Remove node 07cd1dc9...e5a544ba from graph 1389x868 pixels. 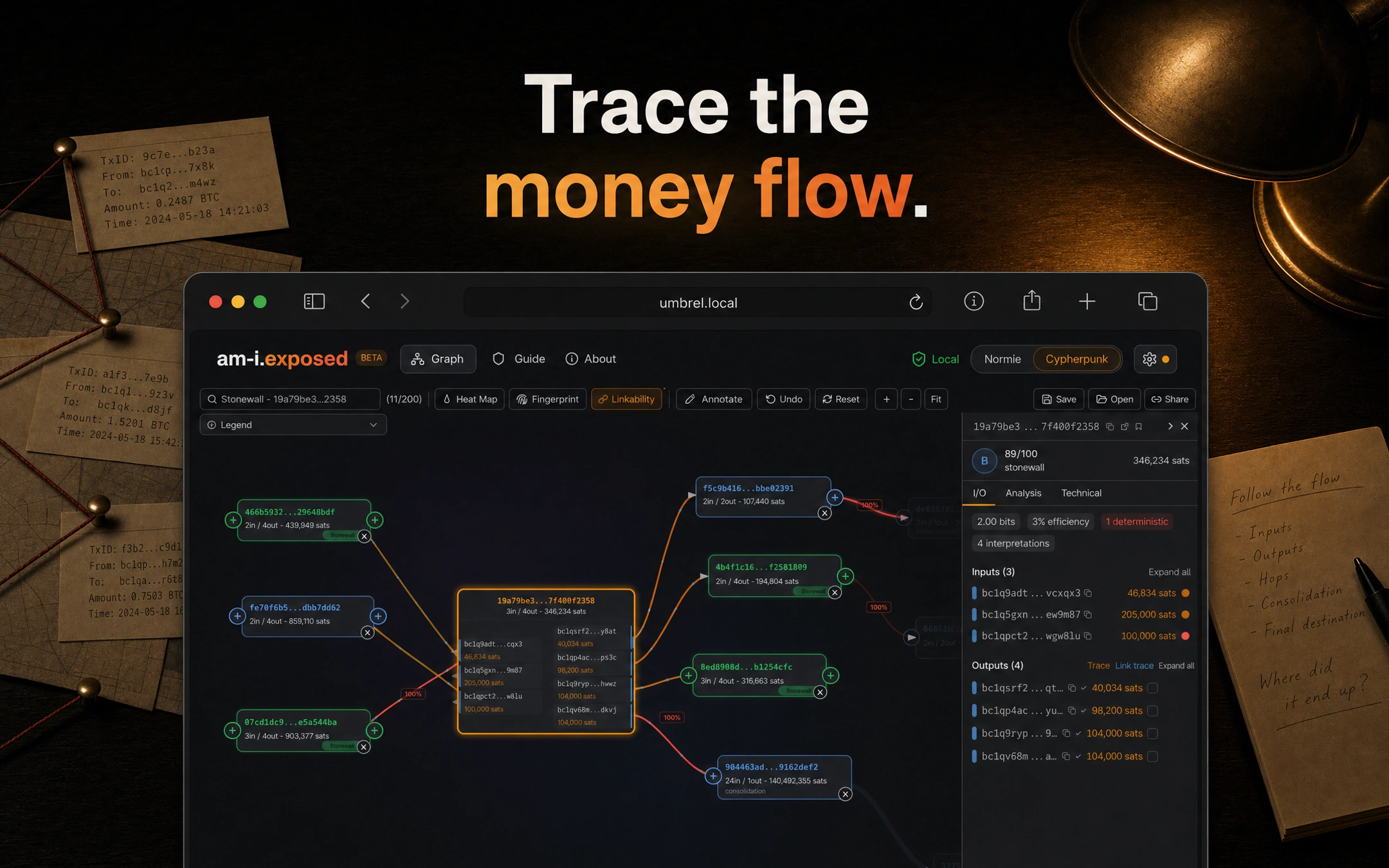[363, 746]
